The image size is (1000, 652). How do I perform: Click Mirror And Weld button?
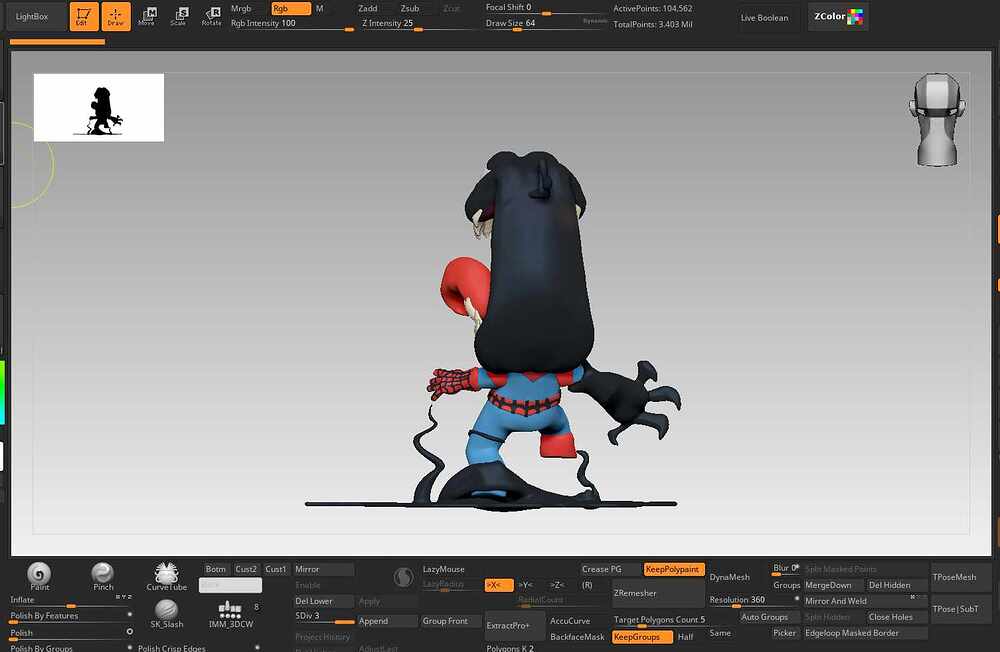pos(865,601)
